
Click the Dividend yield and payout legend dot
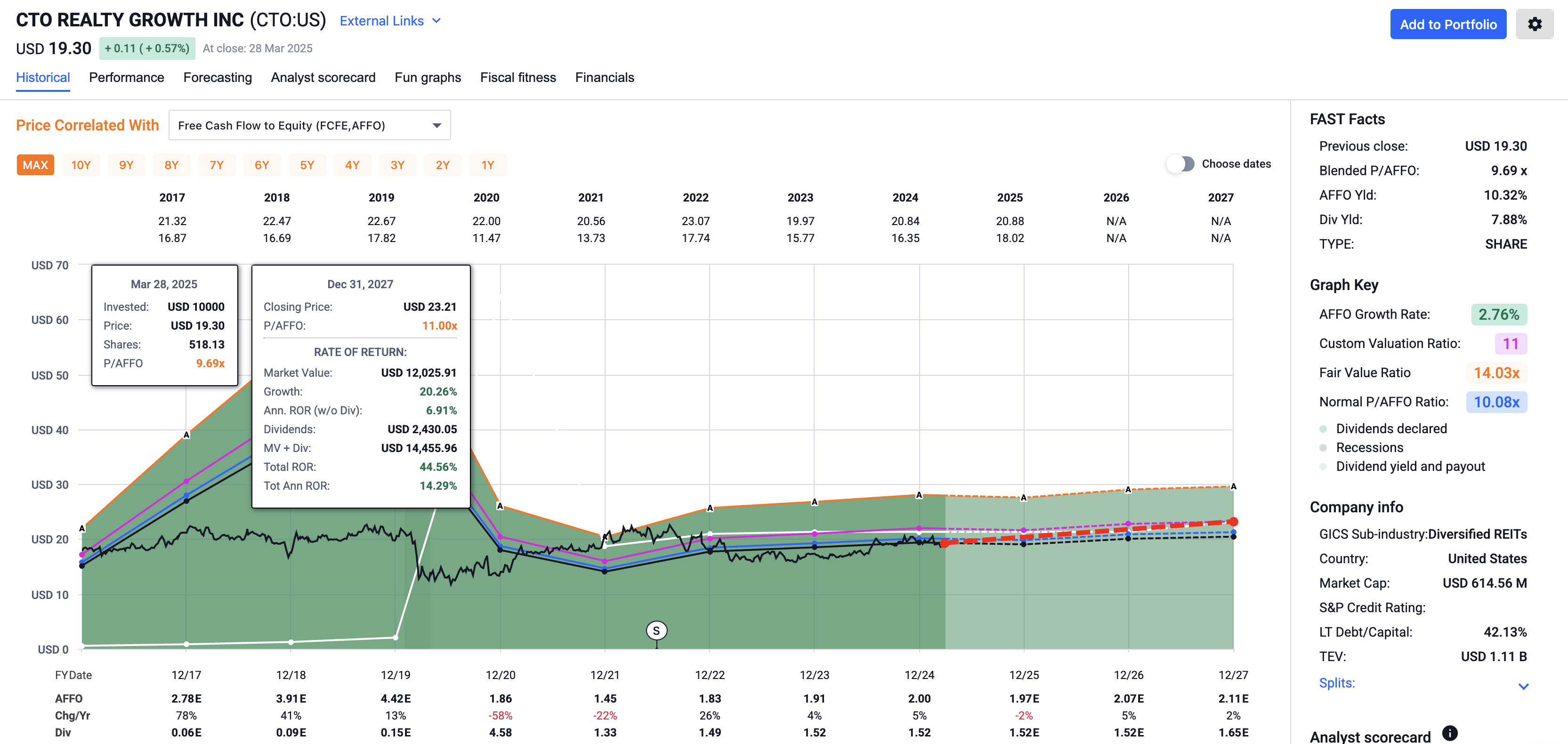click(1323, 466)
